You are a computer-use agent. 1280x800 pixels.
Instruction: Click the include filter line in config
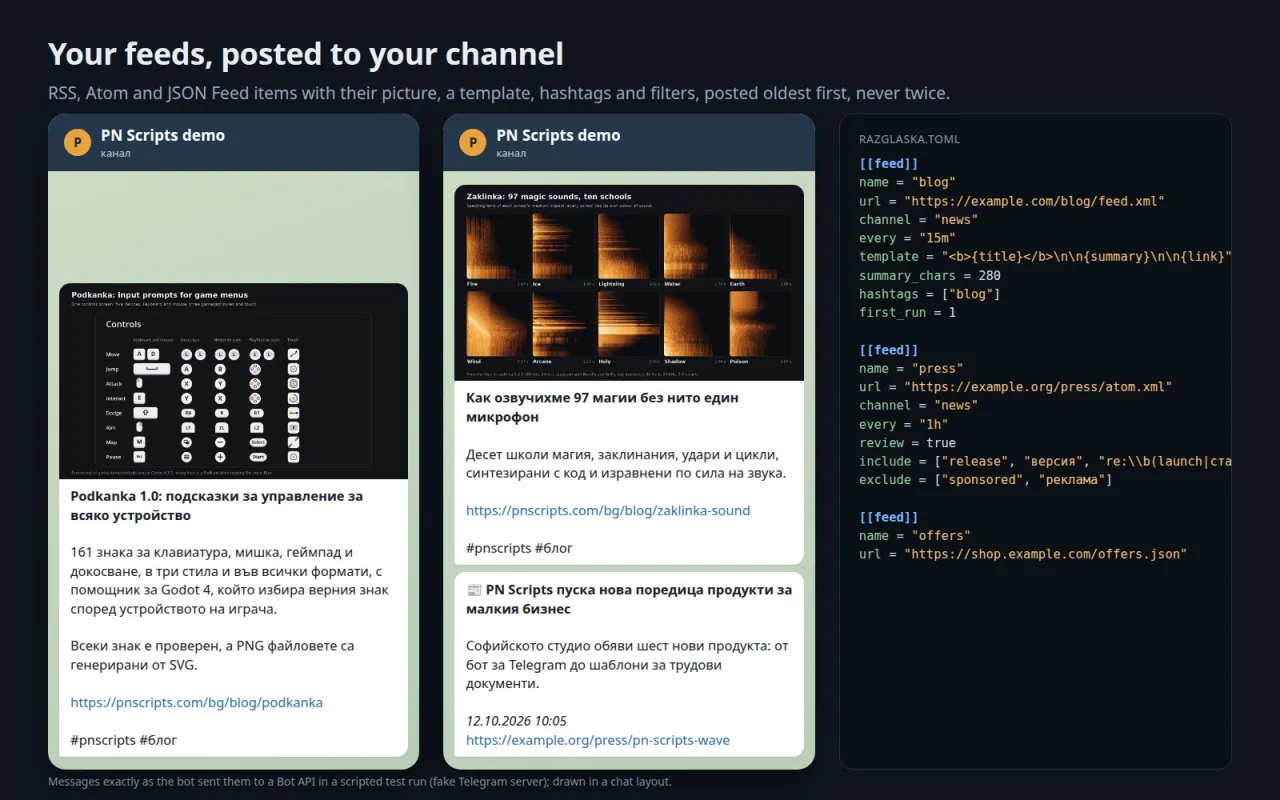tap(1045, 462)
